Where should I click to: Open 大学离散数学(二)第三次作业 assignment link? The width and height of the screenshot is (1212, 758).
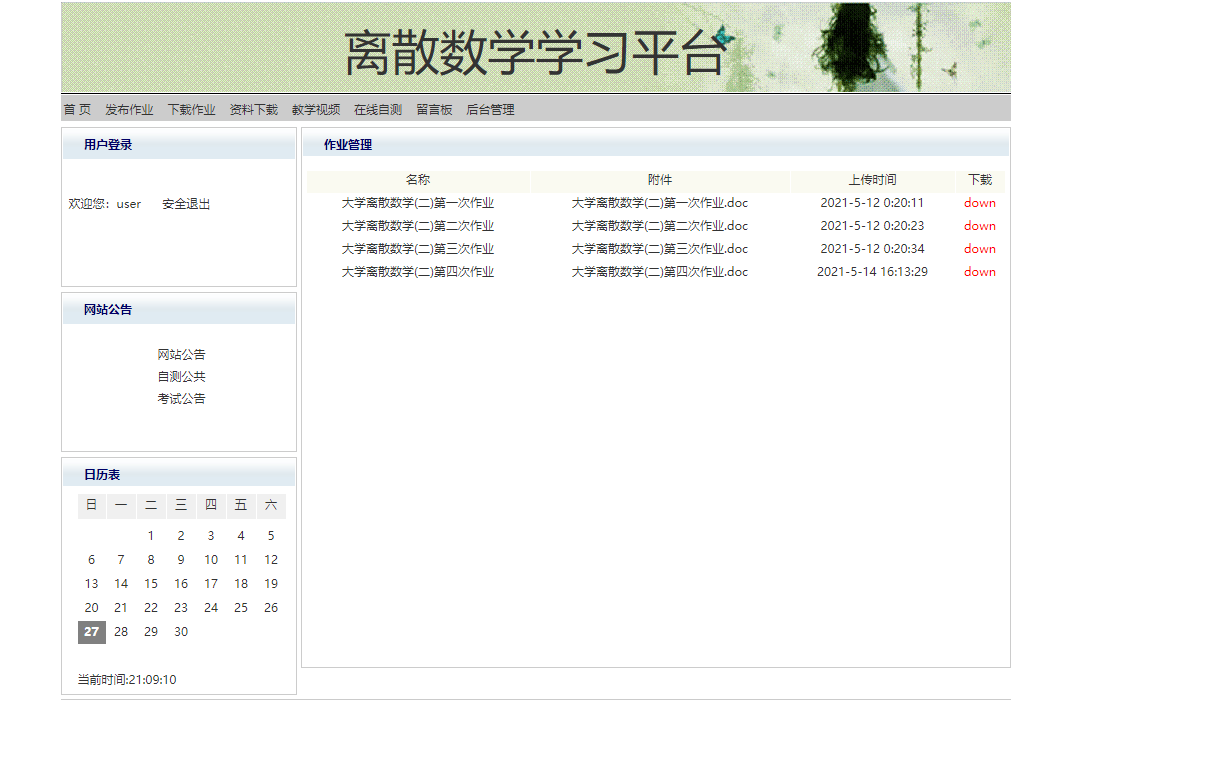coord(417,248)
